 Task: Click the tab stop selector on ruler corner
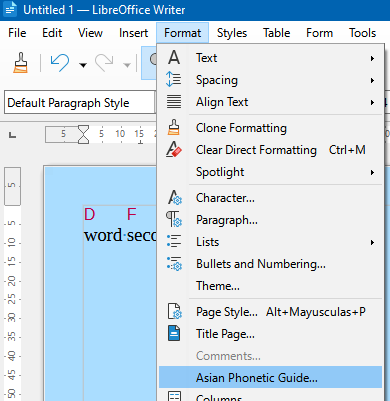pos(12,135)
